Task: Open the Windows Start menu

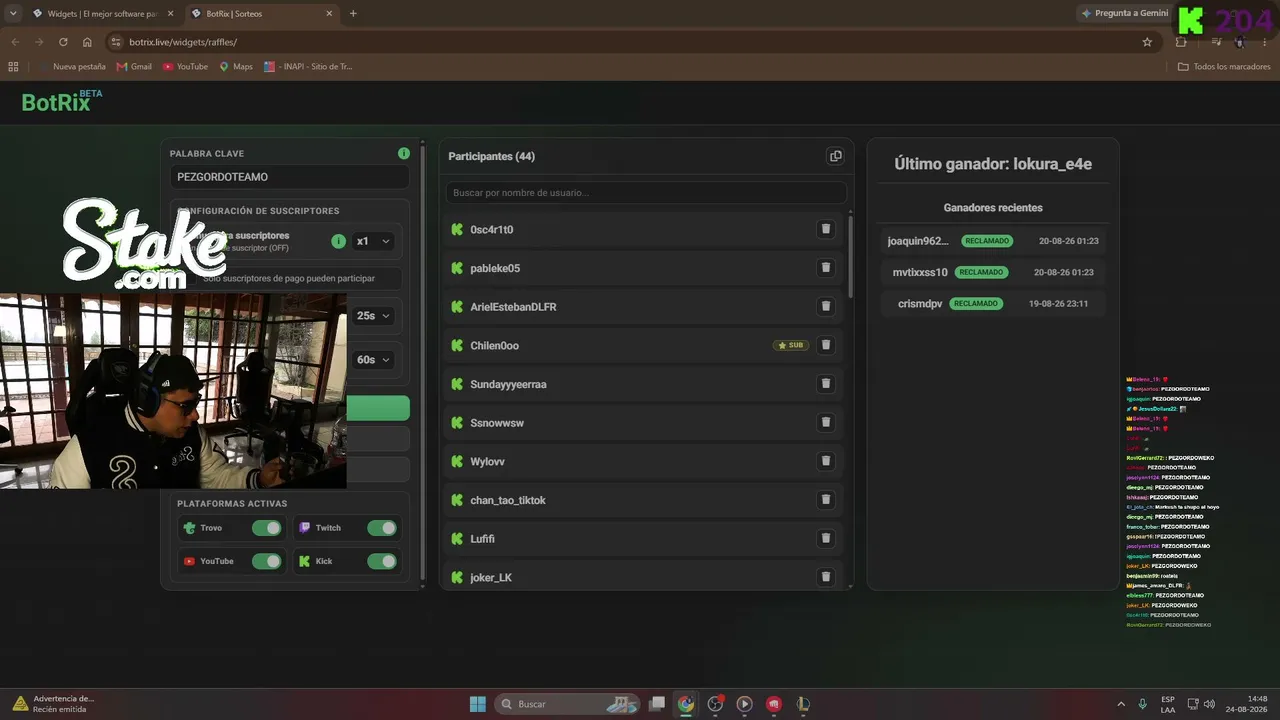Action: click(478, 704)
